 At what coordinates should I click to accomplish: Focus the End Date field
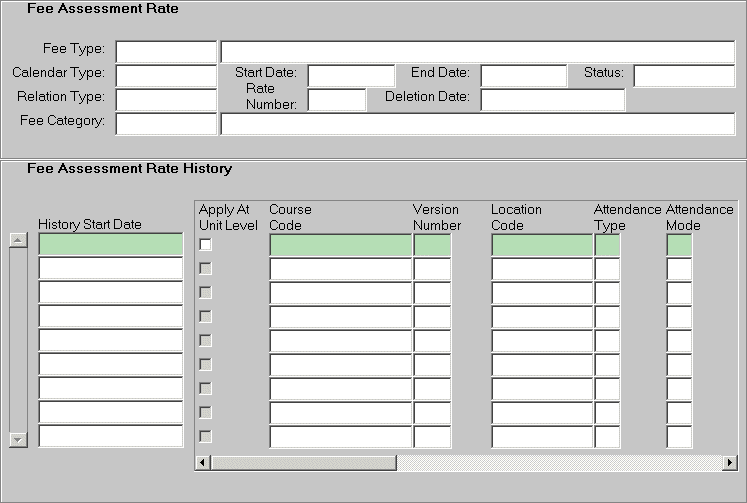524,76
